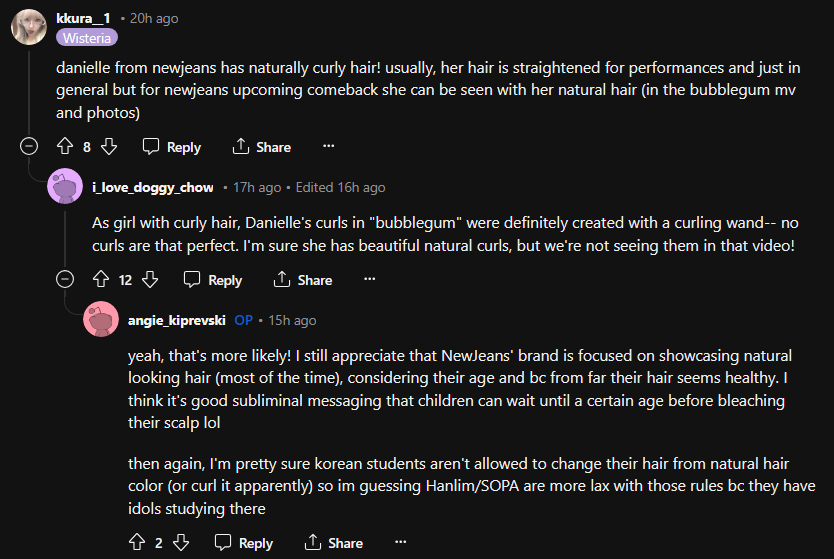Reply to angie_kiprevski's comment
The image size is (834, 559).
[x=244, y=543]
